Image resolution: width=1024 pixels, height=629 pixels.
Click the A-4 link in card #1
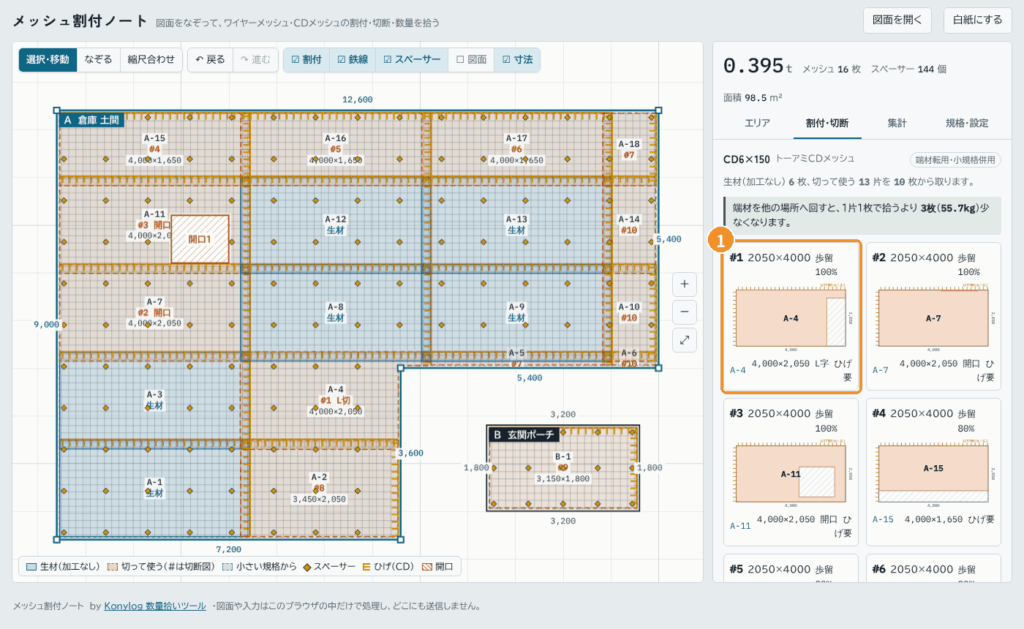click(737, 370)
